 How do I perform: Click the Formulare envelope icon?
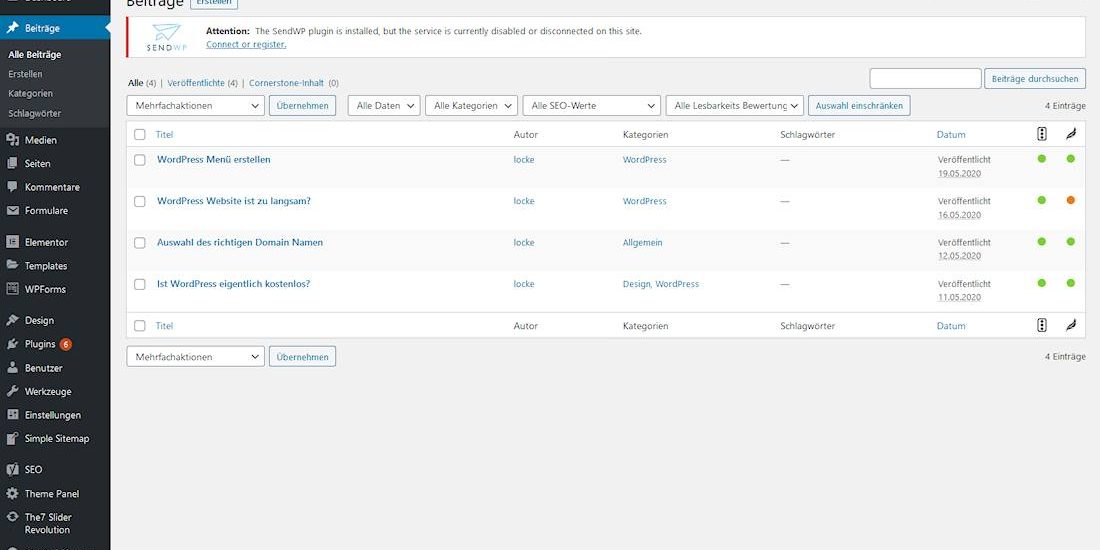pos(12,210)
